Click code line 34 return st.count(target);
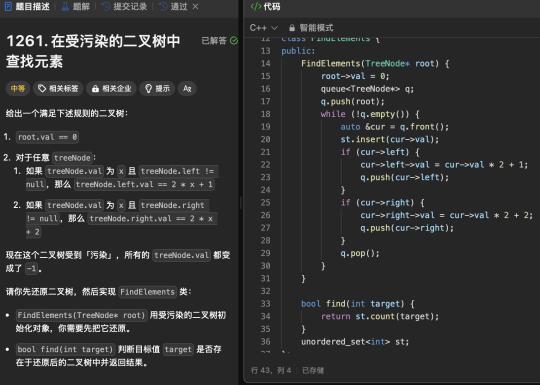 point(380,316)
